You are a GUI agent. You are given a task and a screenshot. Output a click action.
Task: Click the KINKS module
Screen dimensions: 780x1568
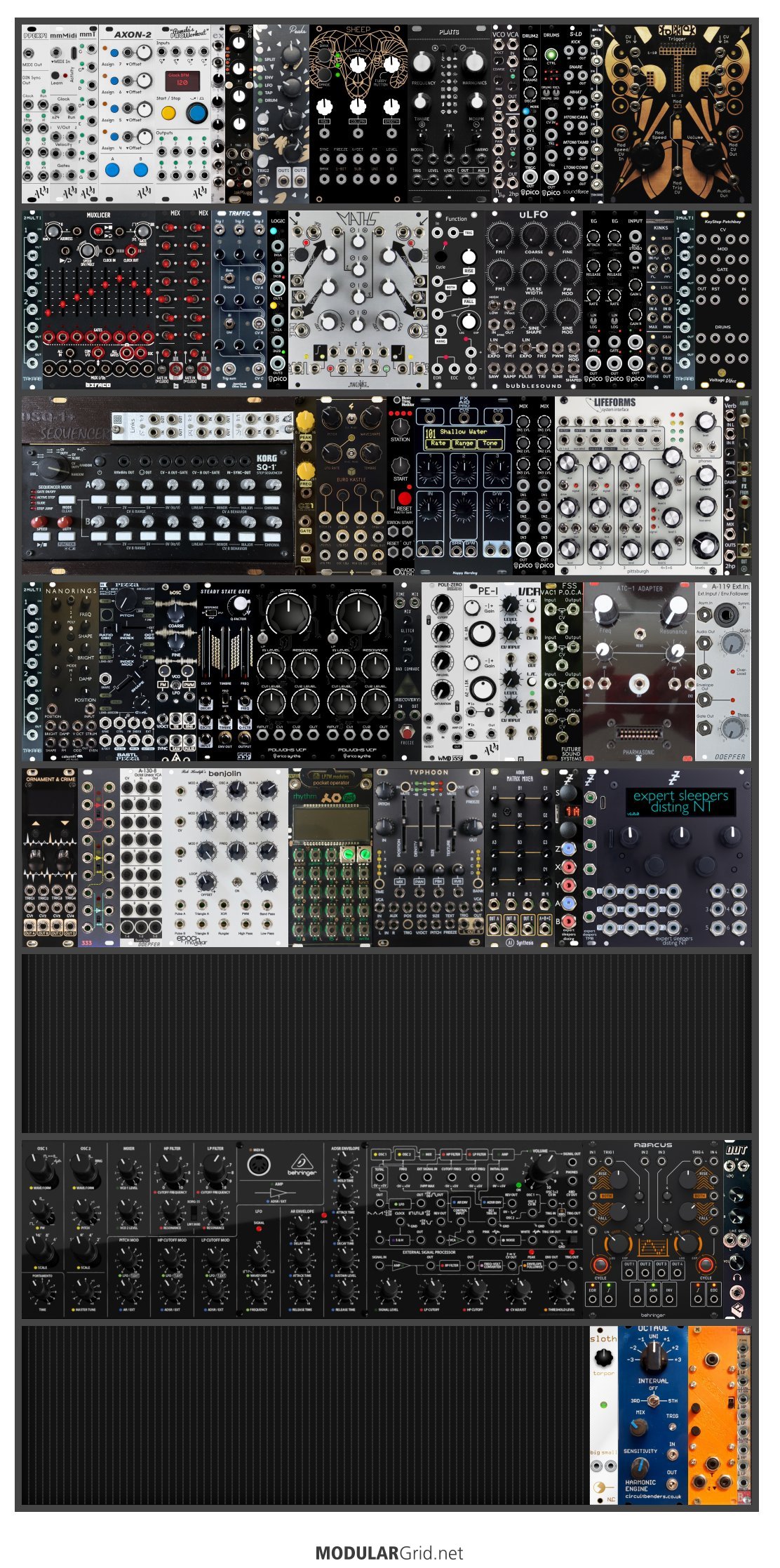(x=660, y=300)
